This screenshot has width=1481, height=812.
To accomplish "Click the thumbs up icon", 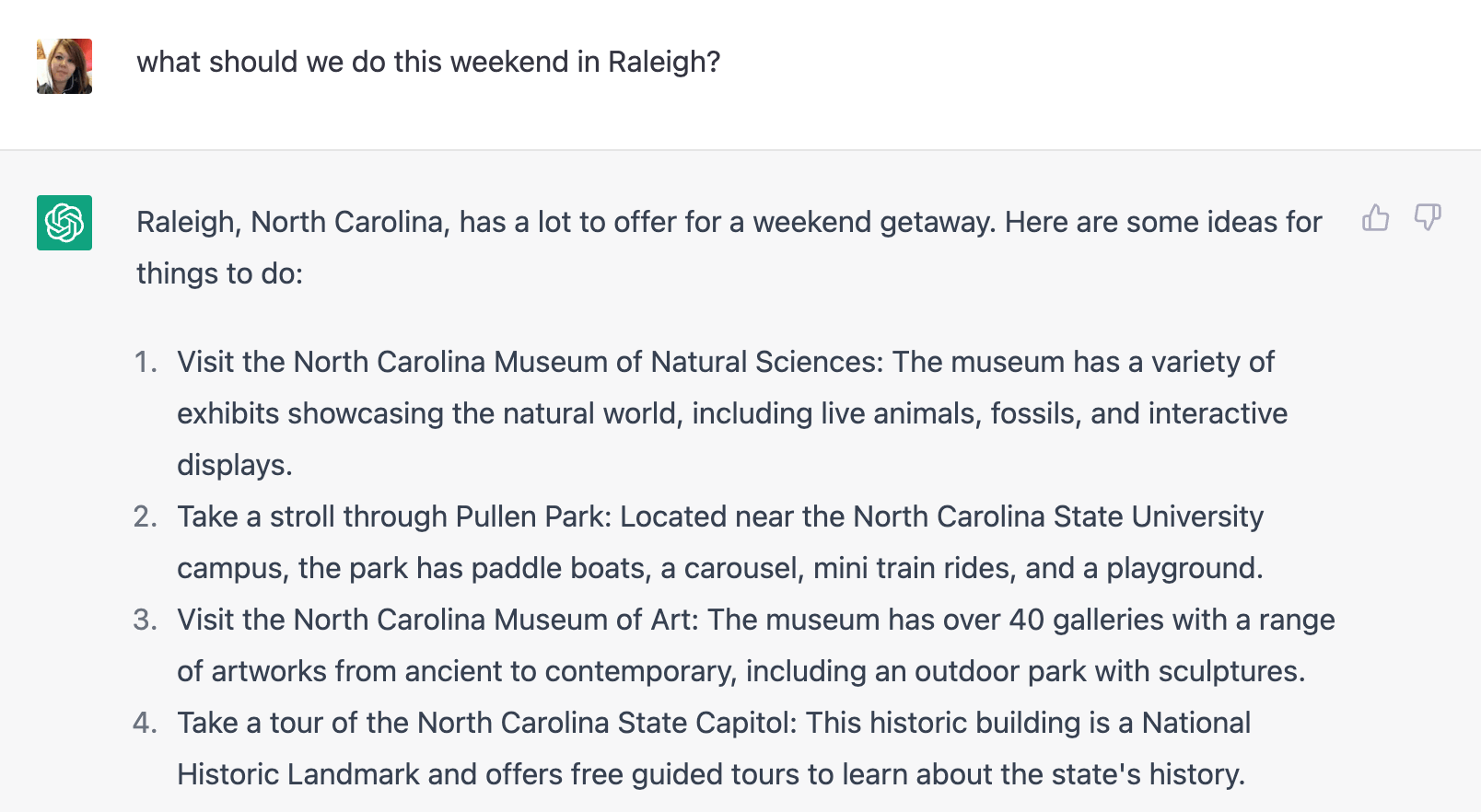I will [1375, 218].
